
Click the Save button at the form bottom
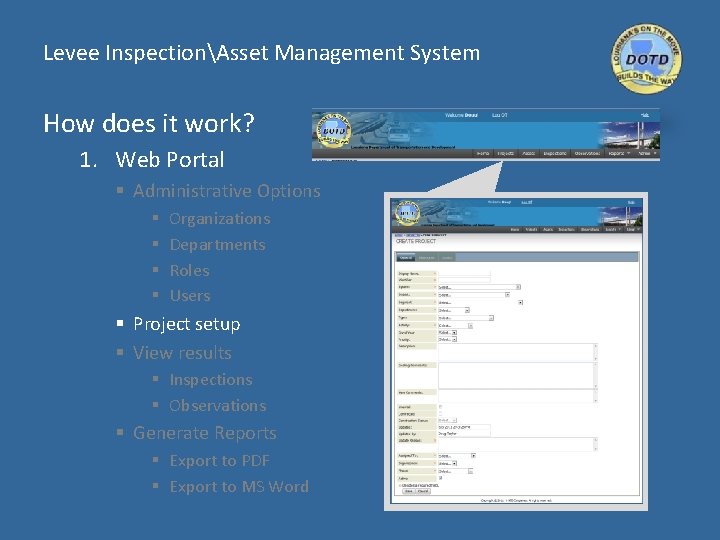pyautogui.click(x=409, y=491)
